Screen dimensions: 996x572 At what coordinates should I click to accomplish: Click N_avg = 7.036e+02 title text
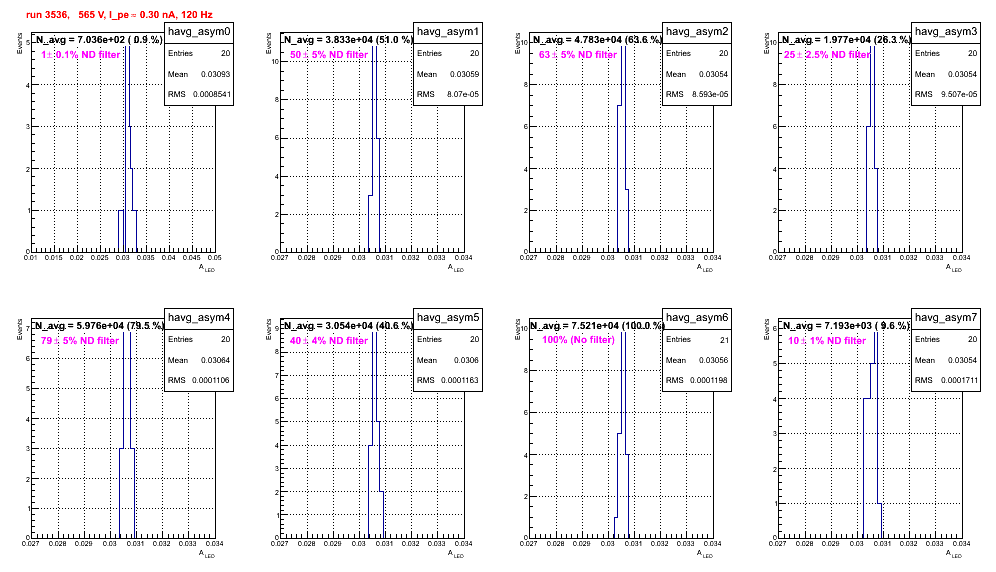[99, 39]
